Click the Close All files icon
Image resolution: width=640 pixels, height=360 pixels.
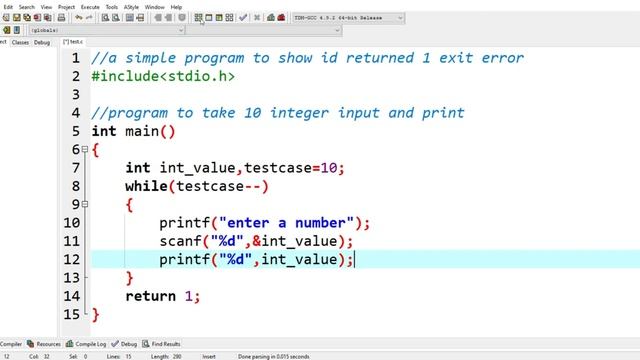(x=47, y=18)
